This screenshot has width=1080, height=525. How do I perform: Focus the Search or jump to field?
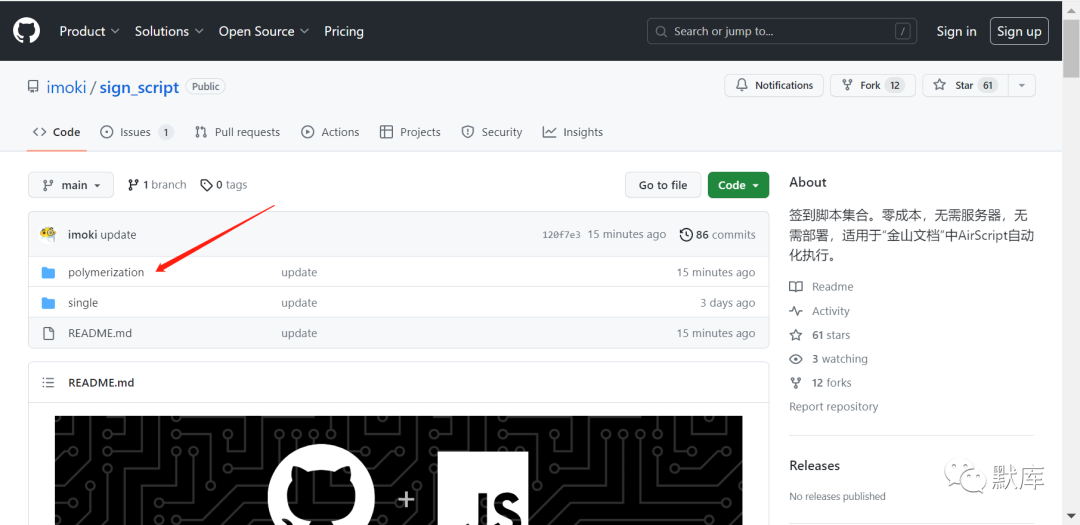coord(783,31)
